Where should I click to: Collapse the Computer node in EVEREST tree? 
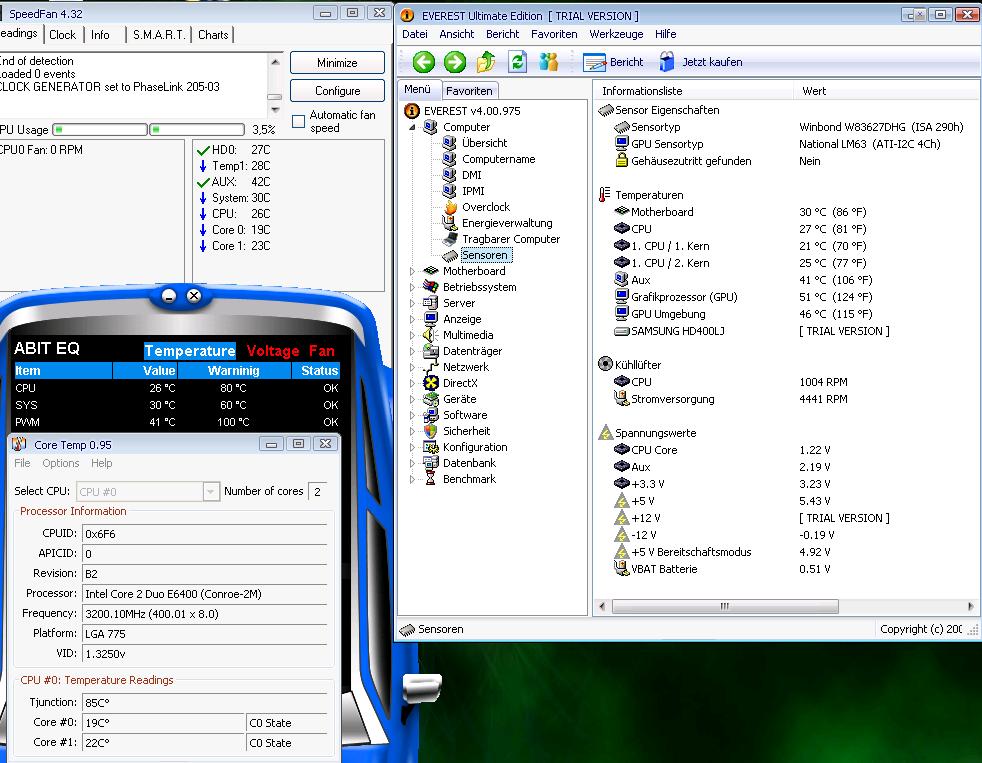tap(412, 127)
